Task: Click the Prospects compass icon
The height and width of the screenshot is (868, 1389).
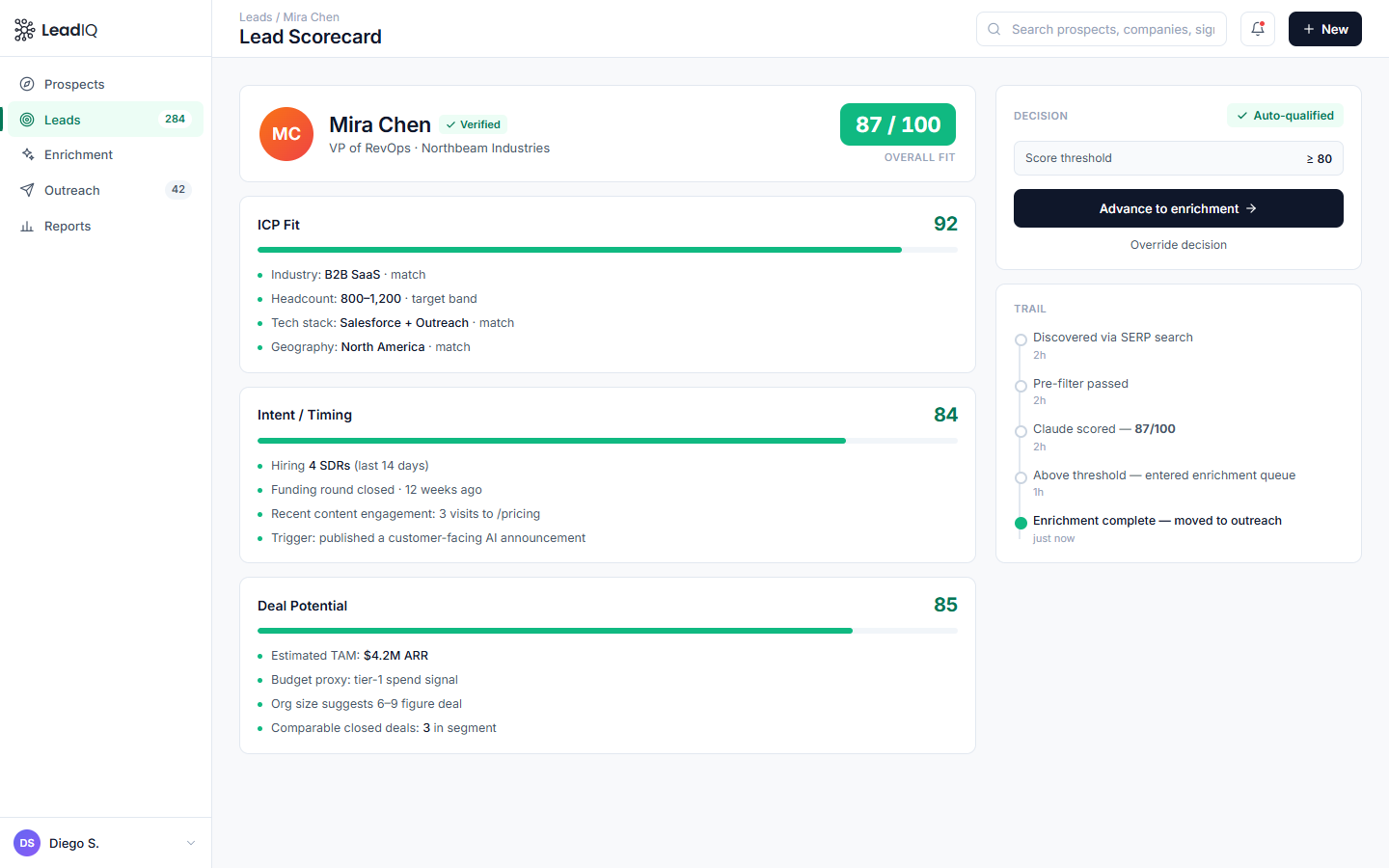Action: coord(27,84)
